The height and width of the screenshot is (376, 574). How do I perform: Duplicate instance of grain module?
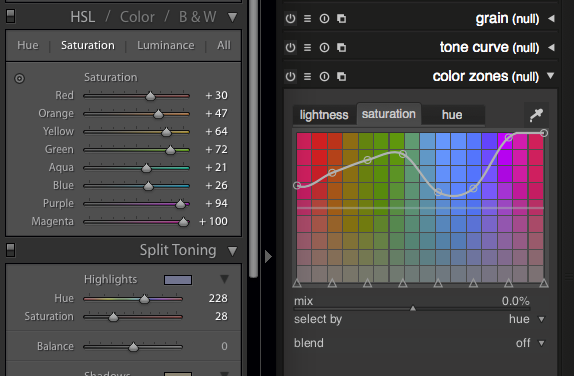coord(342,18)
